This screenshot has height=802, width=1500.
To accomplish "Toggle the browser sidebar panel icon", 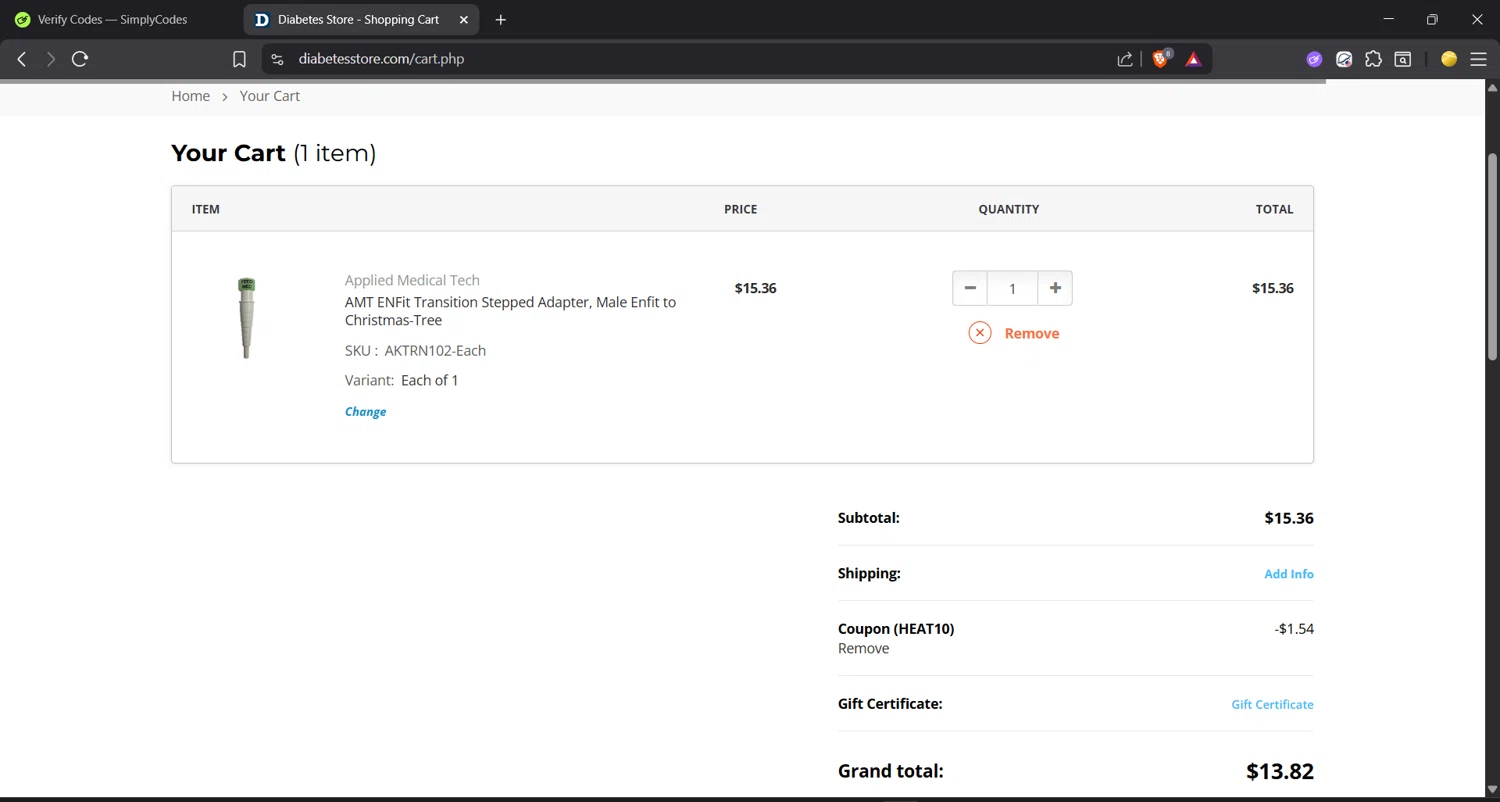I will [x=1403, y=59].
